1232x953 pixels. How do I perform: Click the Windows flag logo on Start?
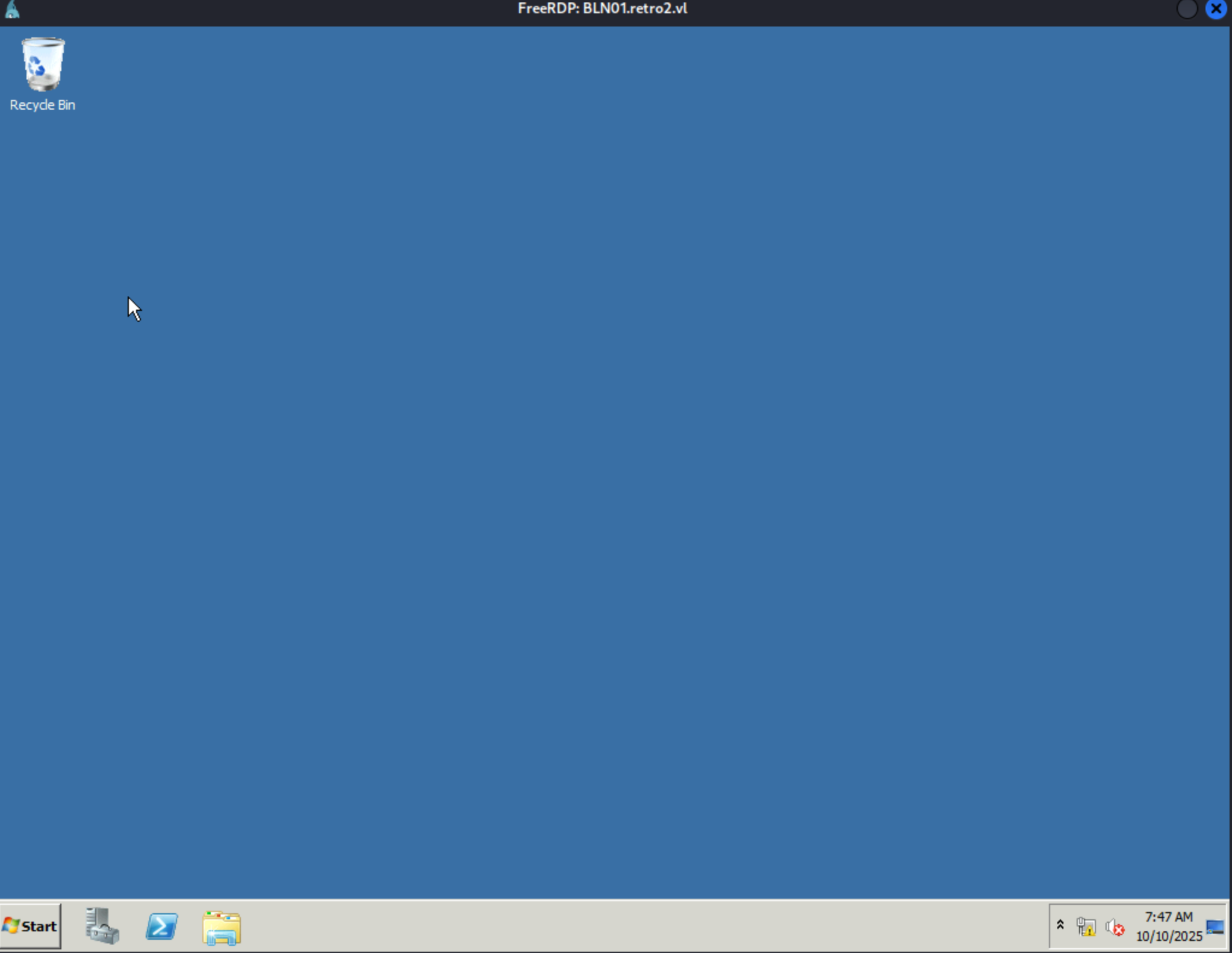(11, 926)
